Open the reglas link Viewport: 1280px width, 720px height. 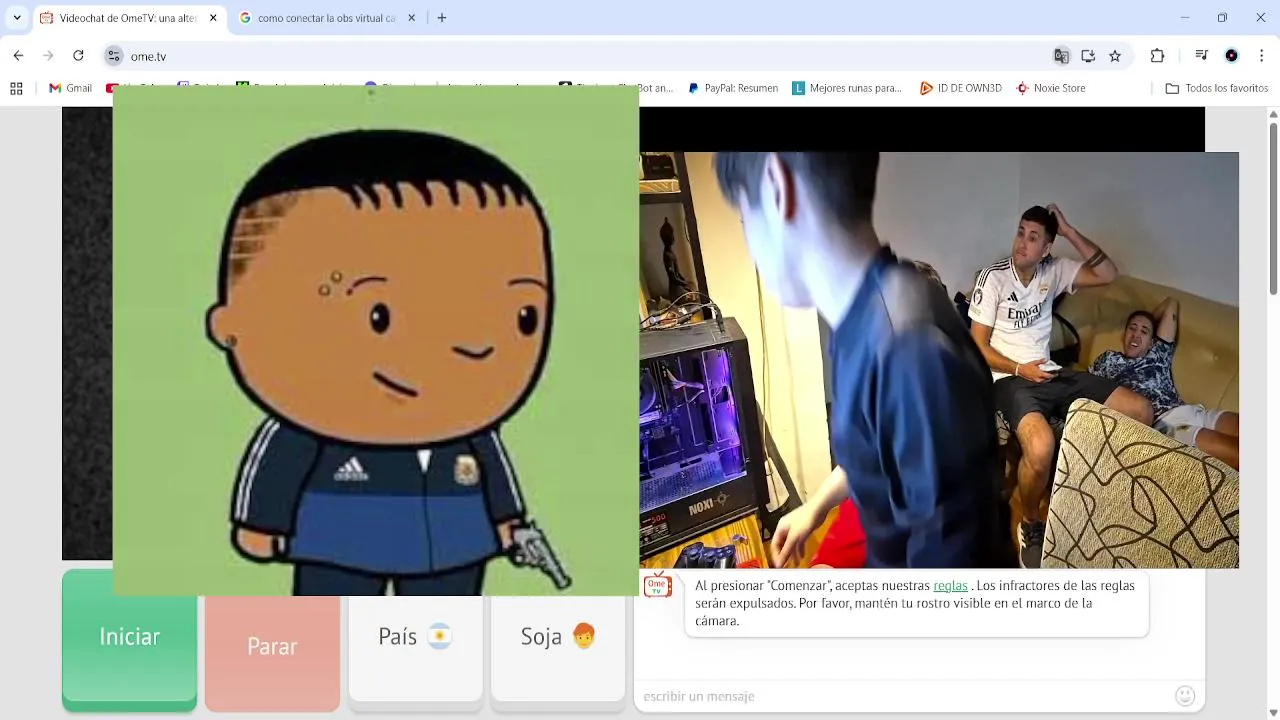pyautogui.click(x=950, y=586)
